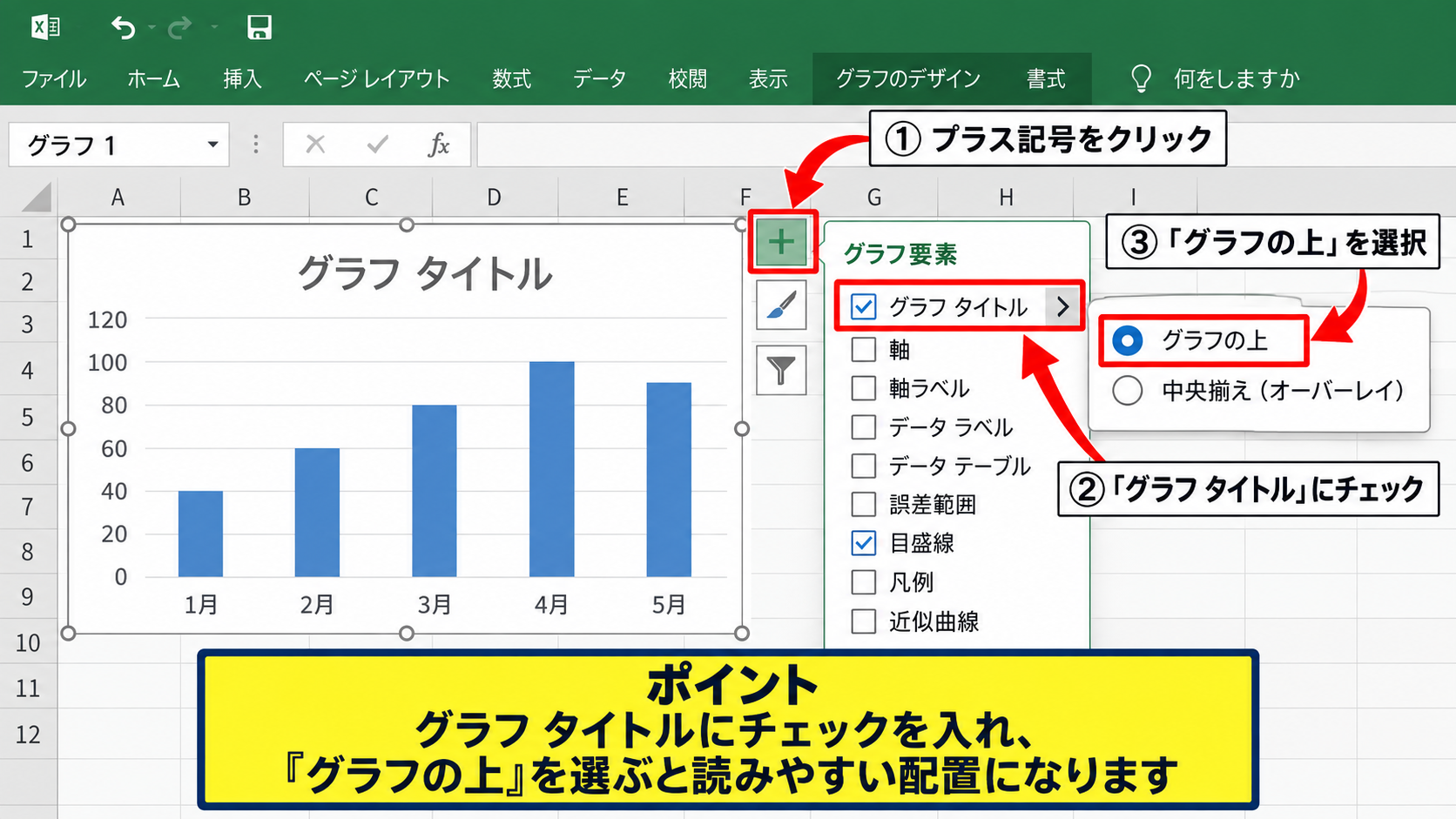Open the chart filter funnel button
Screen dimensions: 1456x819
coord(781,371)
